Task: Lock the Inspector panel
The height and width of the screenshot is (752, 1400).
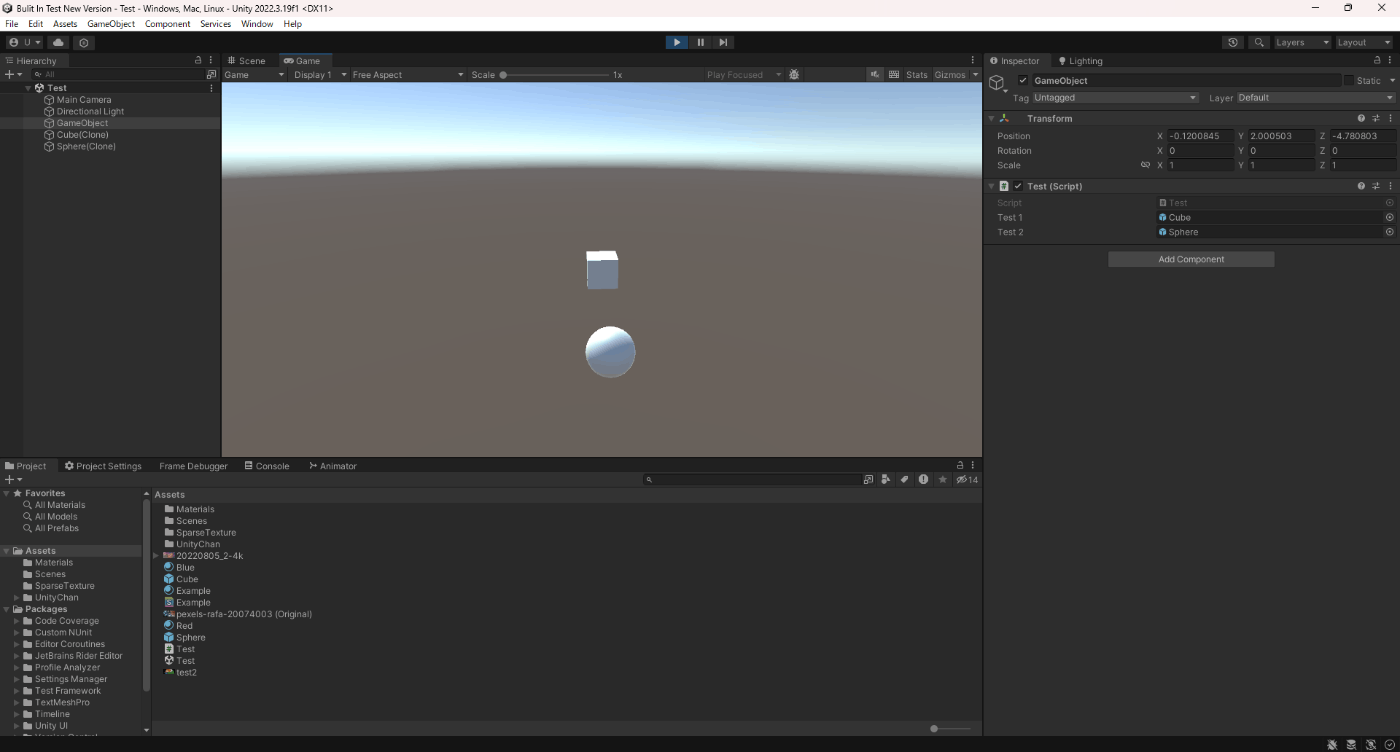Action: pos(1377,60)
